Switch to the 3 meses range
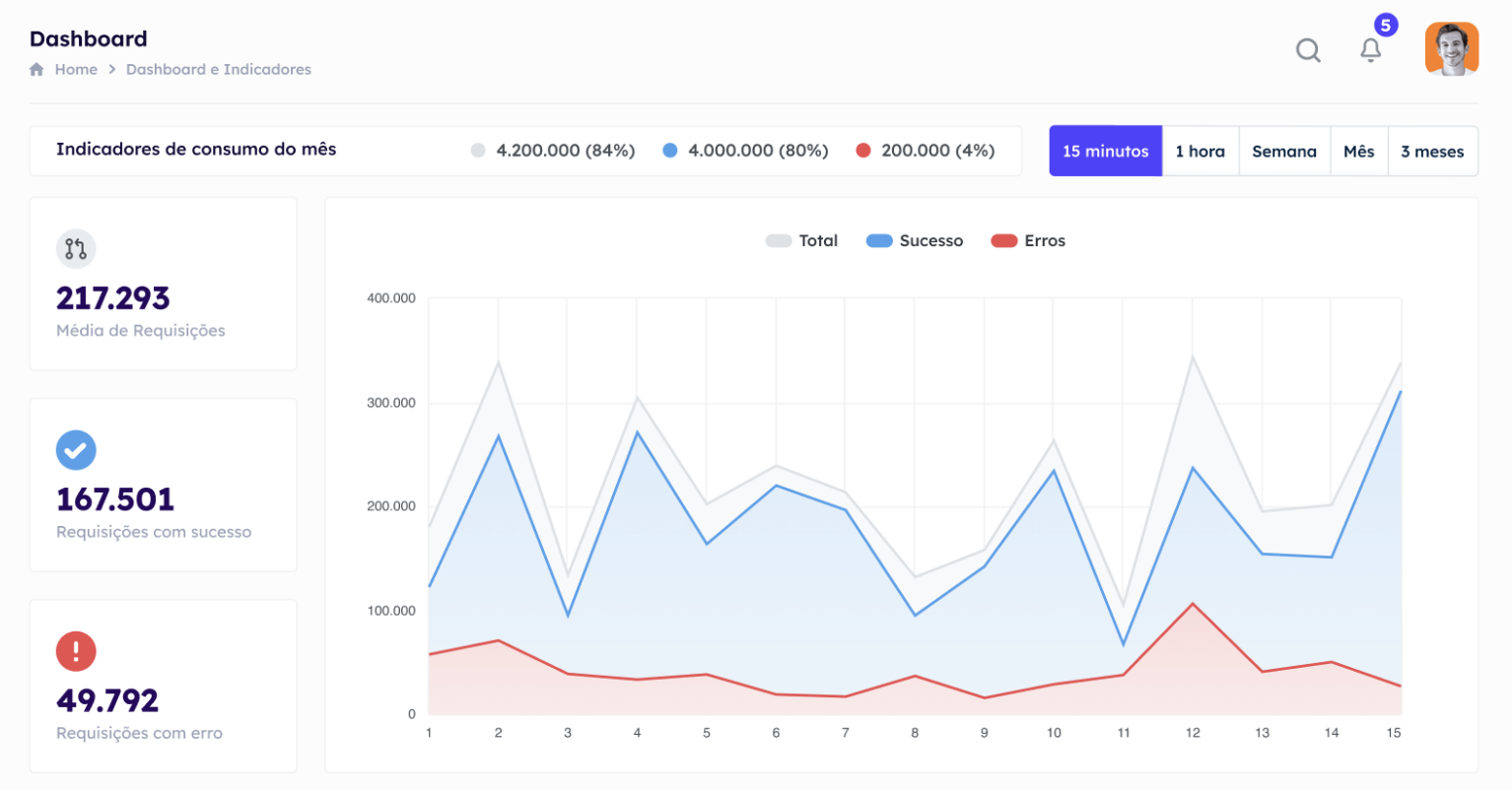The height and width of the screenshot is (790, 1512). click(1432, 151)
